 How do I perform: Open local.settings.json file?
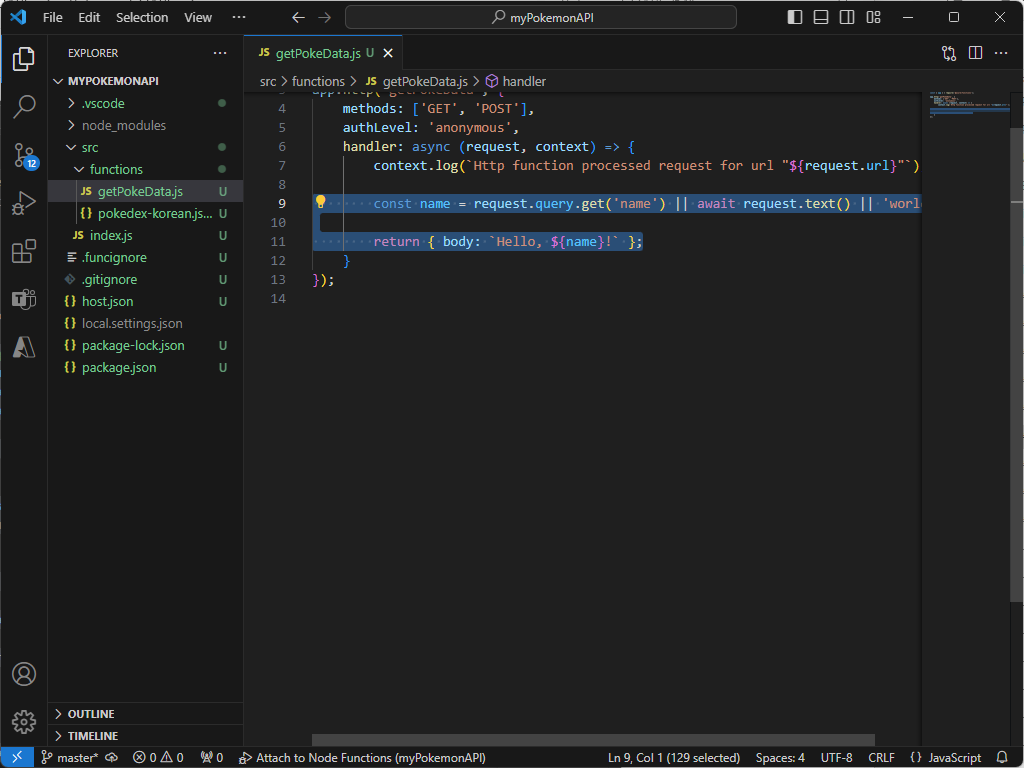(145, 323)
